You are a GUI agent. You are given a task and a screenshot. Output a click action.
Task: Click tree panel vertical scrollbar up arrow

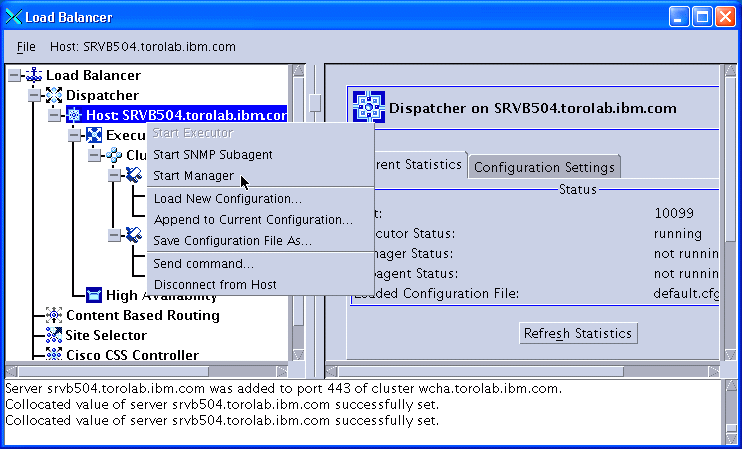point(298,70)
